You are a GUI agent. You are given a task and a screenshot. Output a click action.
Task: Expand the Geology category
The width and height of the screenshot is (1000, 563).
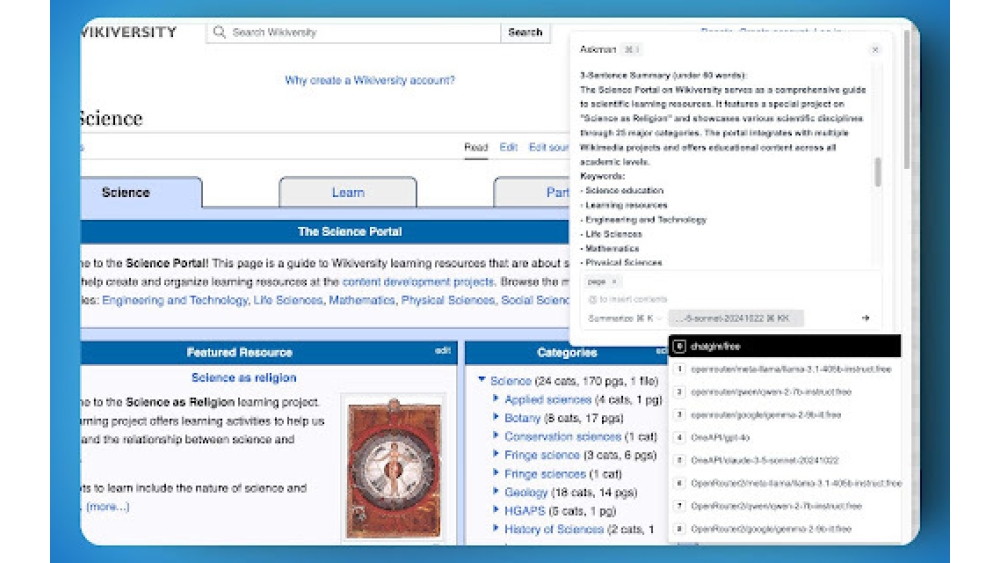click(x=496, y=492)
